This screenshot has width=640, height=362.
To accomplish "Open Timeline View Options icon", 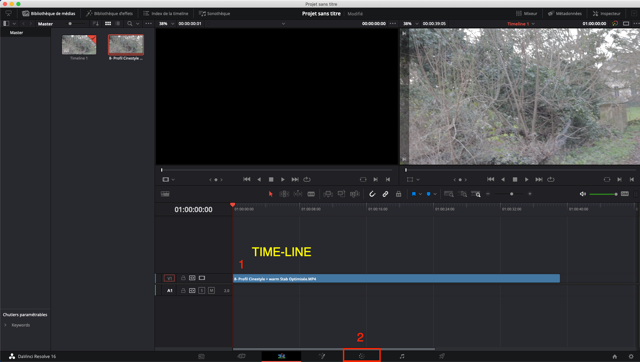I will pos(165,194).
